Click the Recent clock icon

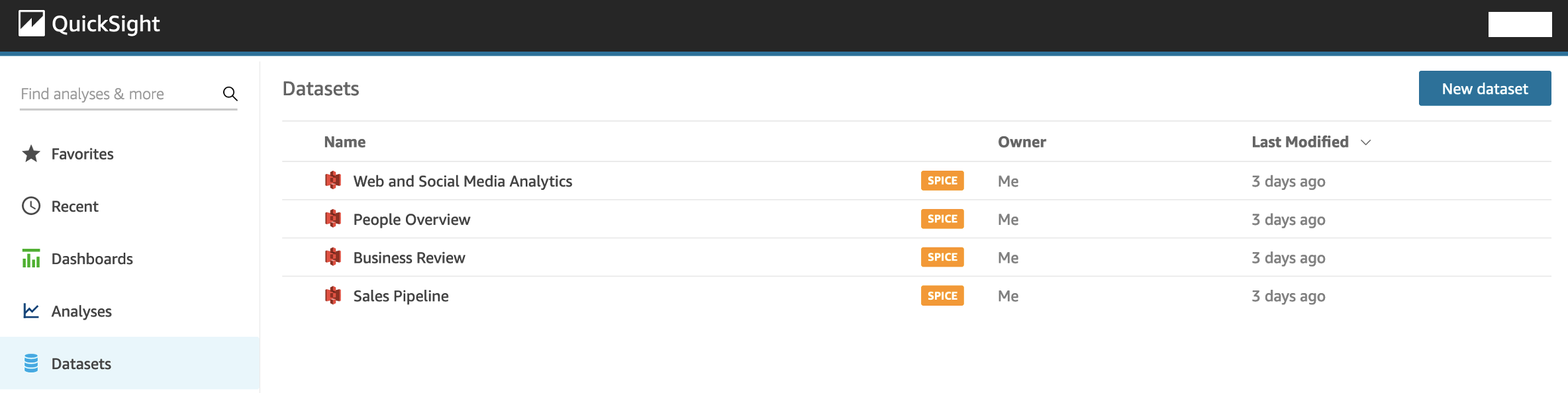(31, 206)
